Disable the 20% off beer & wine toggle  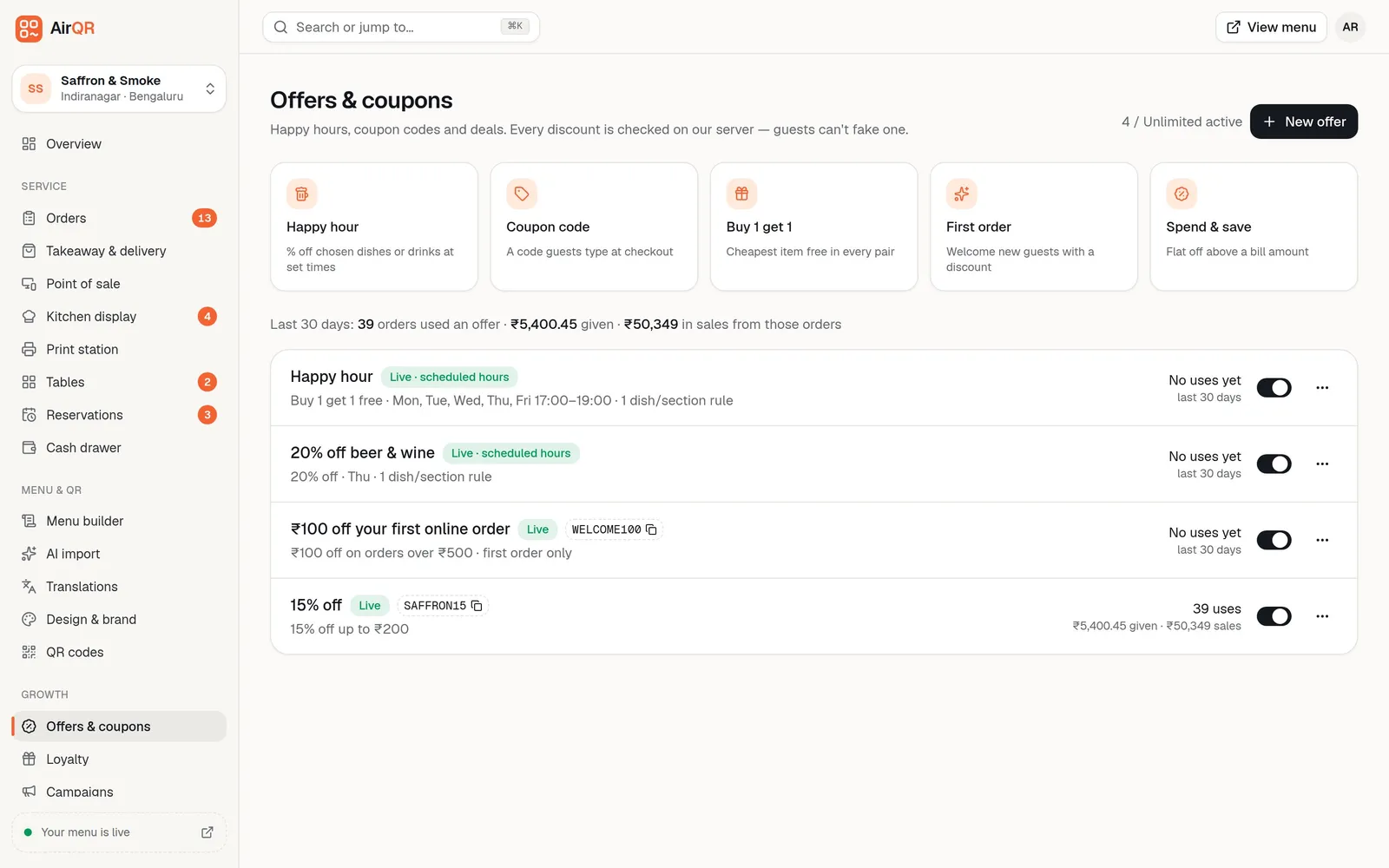(x=1274, y=464)
